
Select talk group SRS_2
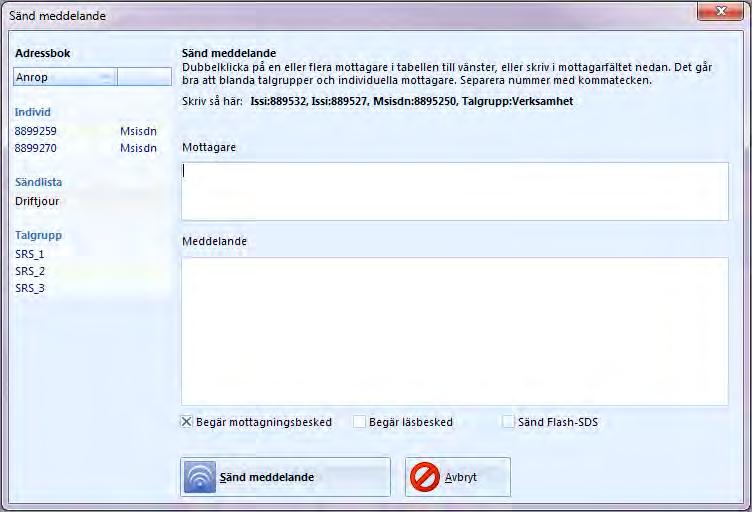pos(30,271)
